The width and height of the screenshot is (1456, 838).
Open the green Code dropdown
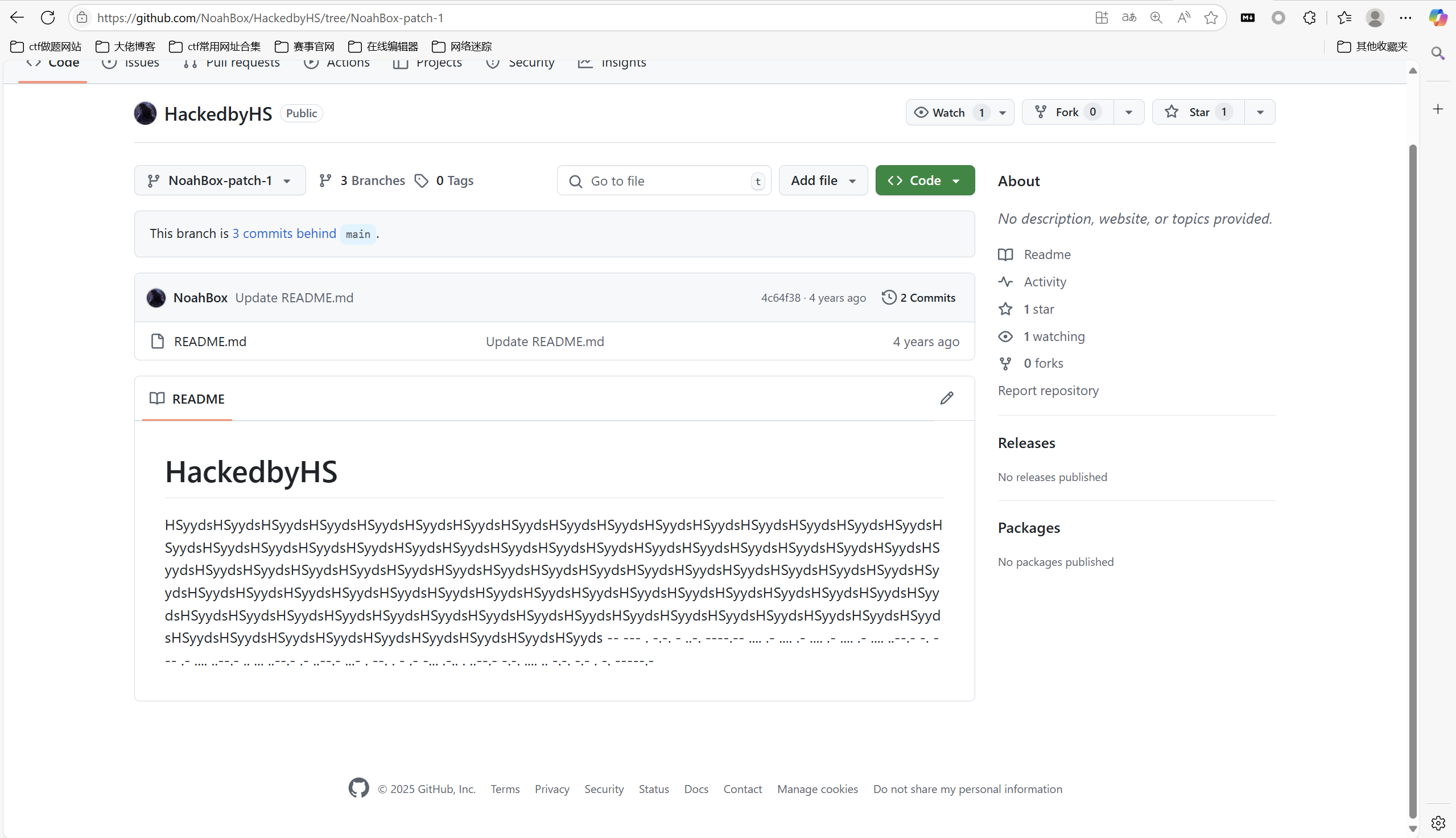925,180
